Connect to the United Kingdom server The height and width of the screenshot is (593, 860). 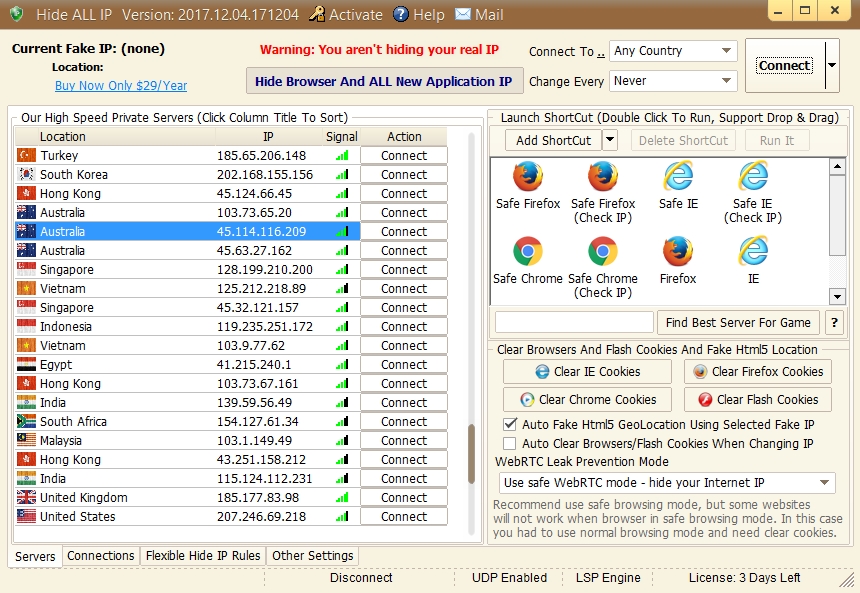click(x=404, y=498)
